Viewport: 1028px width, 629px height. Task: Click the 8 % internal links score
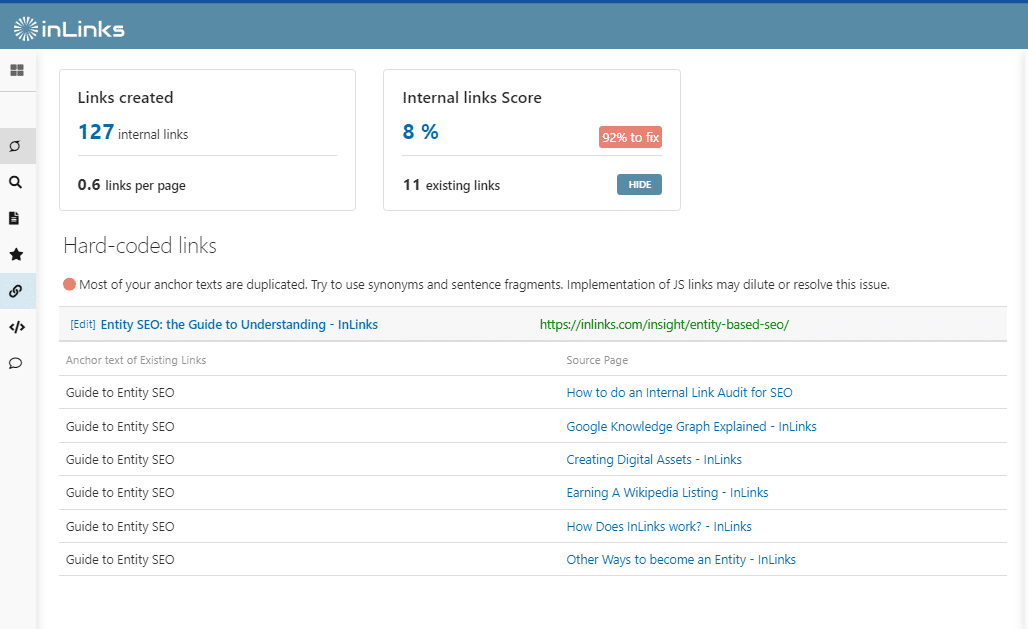pos(420,132)
